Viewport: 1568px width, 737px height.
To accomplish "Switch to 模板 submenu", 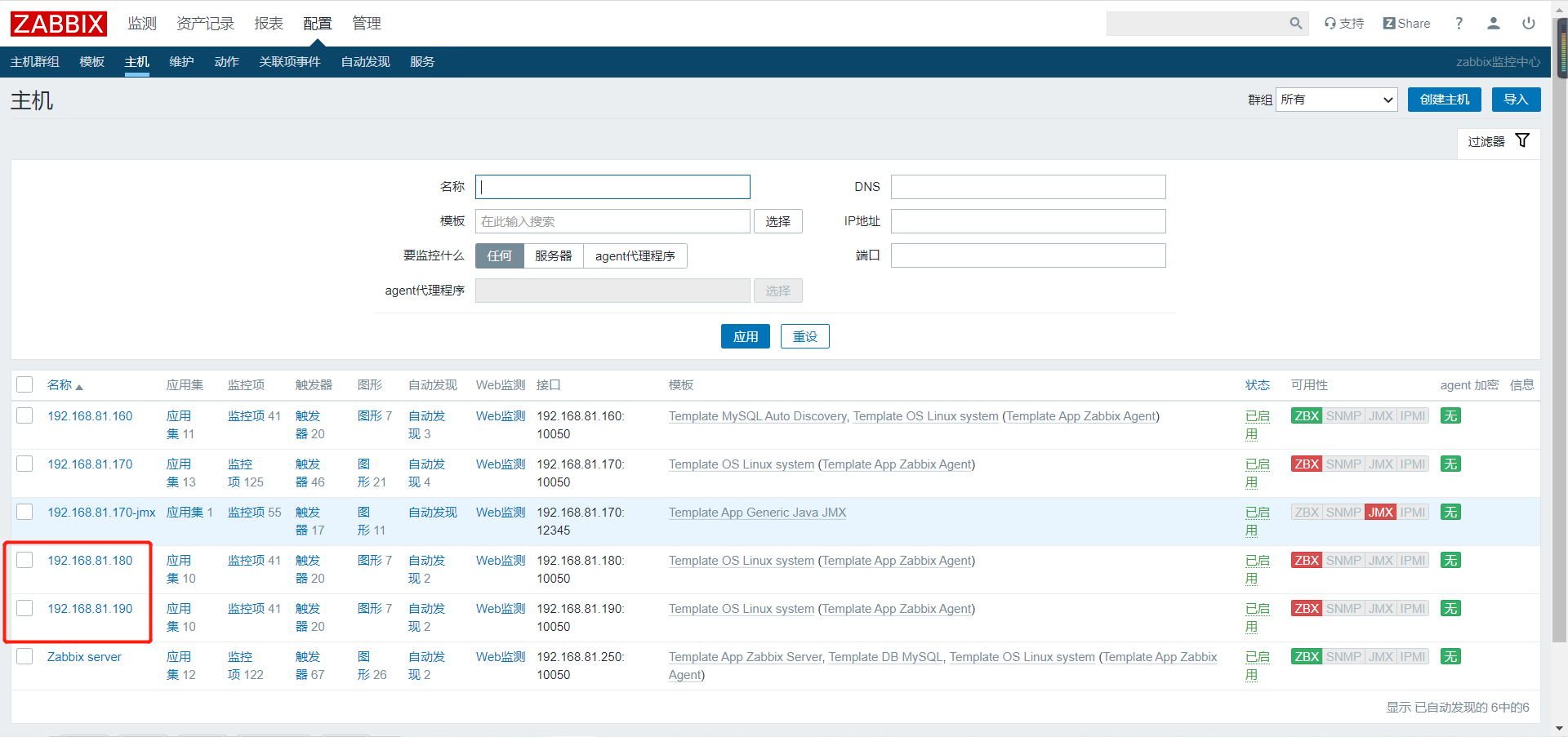I will [92, 62].
